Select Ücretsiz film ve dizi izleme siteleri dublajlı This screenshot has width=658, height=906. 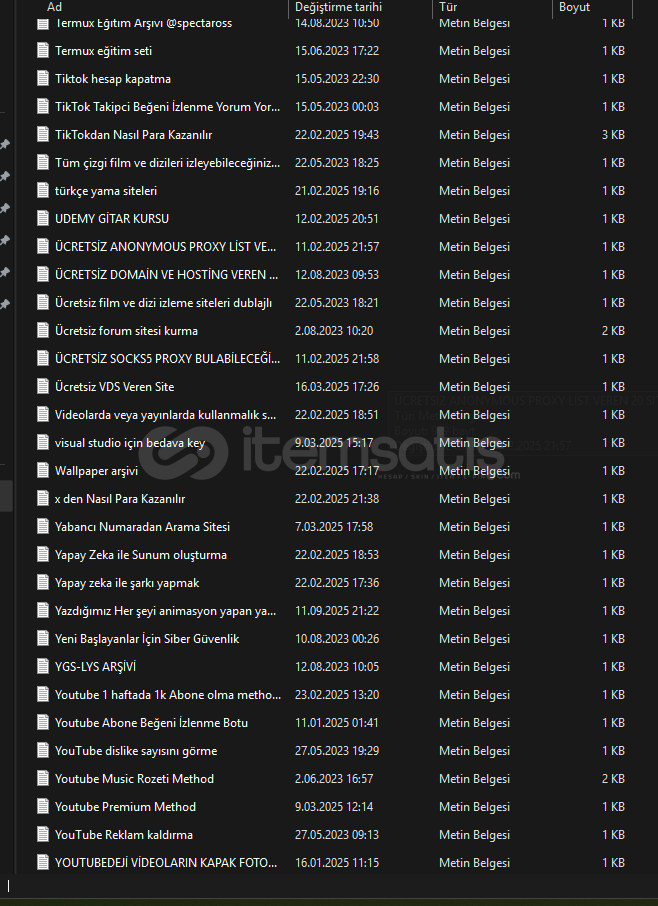click(x=163, y=303)
